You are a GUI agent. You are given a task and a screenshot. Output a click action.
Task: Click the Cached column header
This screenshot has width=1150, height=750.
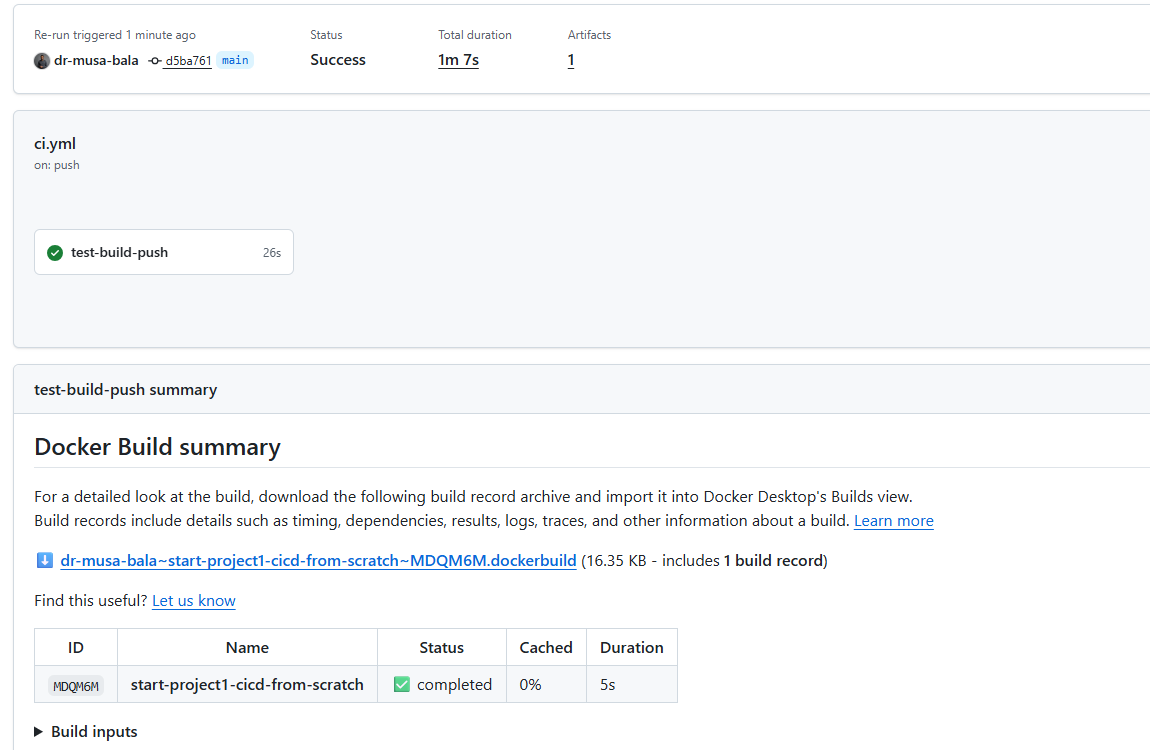546,647
